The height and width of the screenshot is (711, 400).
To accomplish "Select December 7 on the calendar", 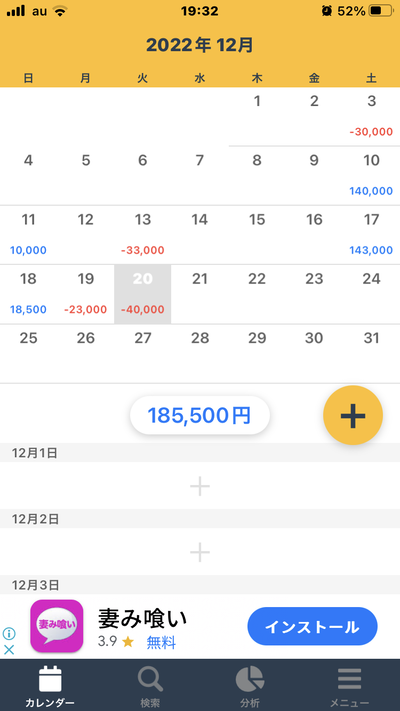I will [200, 175].
